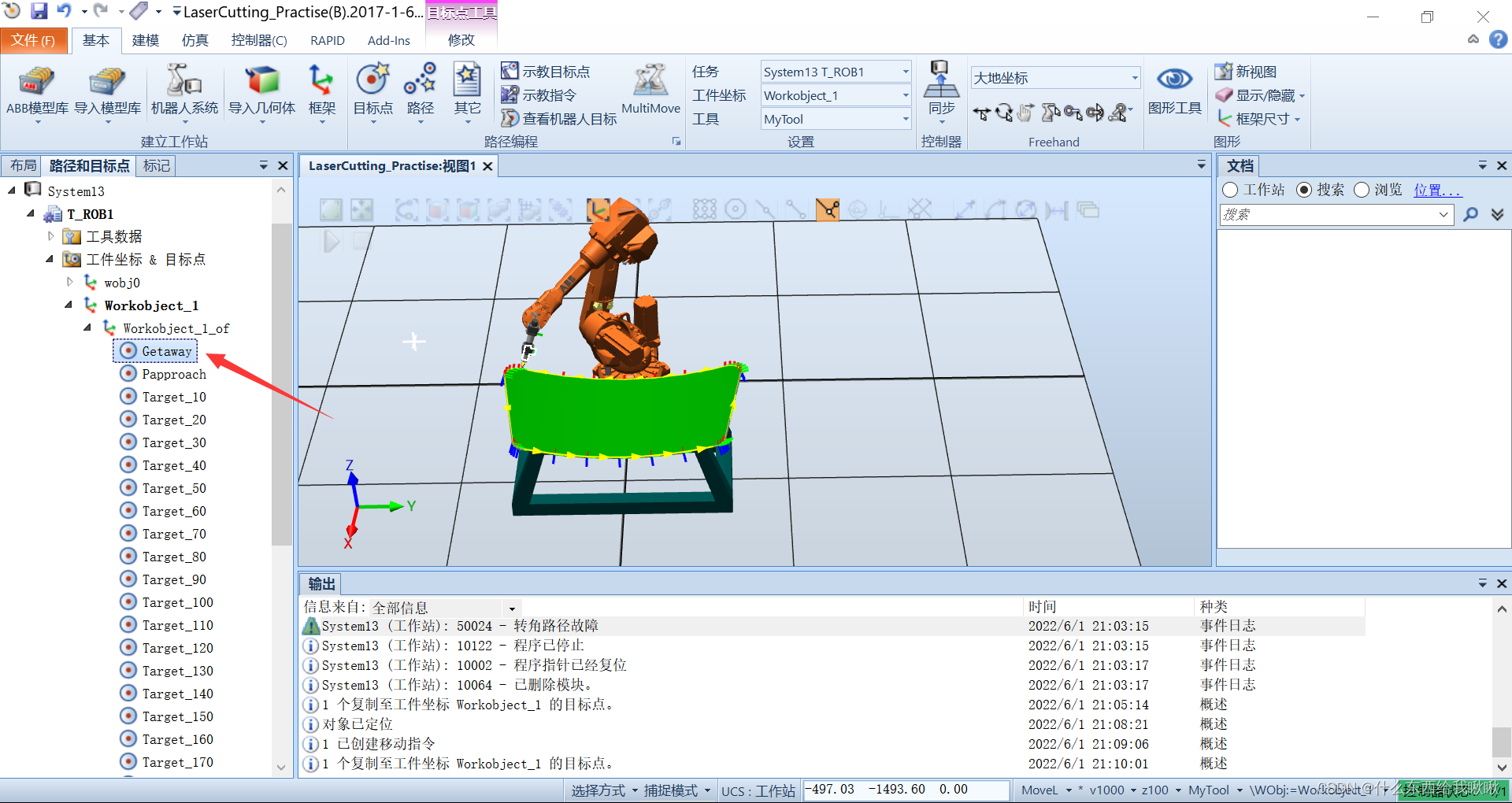Image resolution: width=1512 pixels, height=803 pixels.
Task: Open the ABB模型库 model library
Action: tap(37, 92)
